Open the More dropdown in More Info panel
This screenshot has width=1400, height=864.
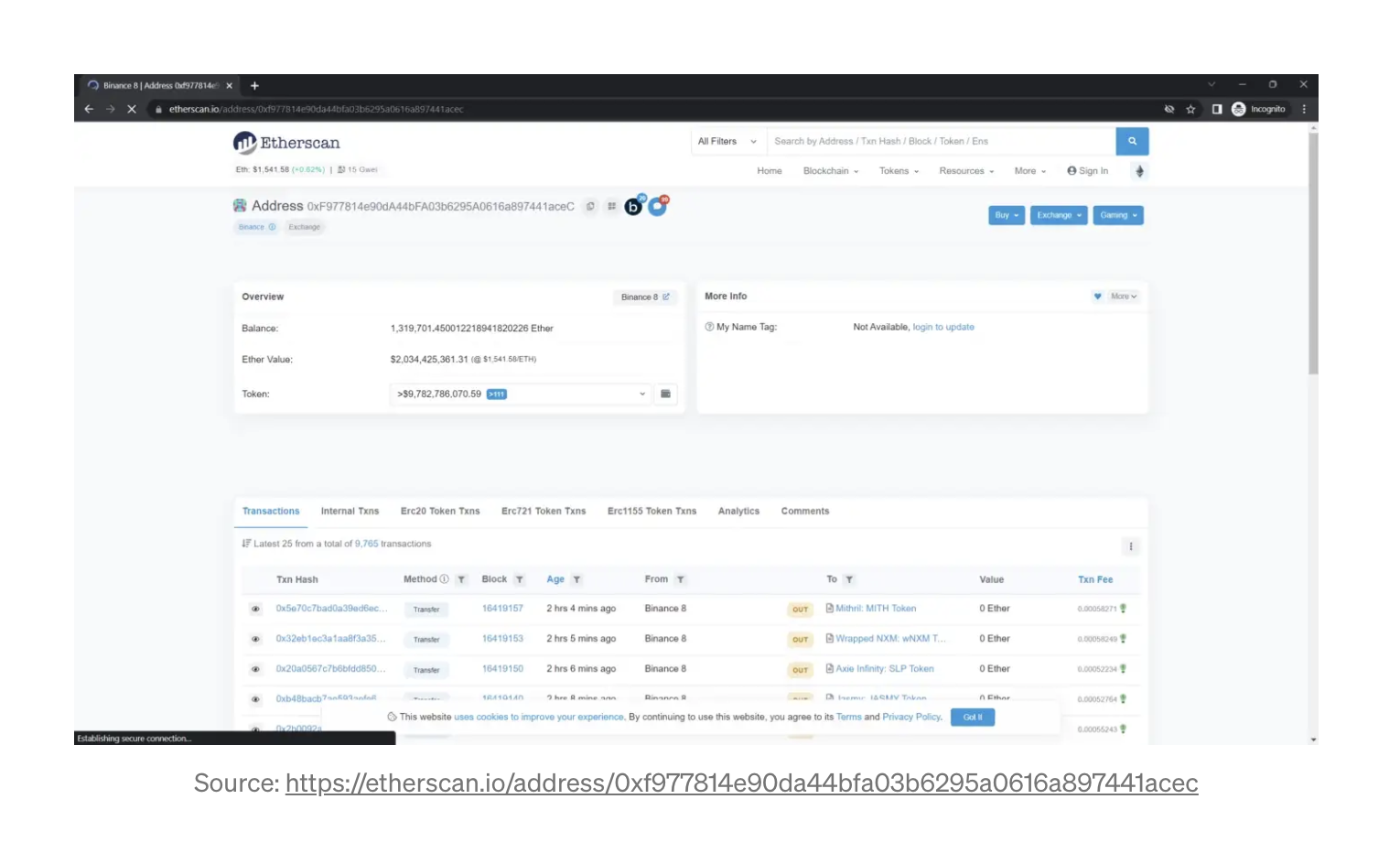[1124, 297]
